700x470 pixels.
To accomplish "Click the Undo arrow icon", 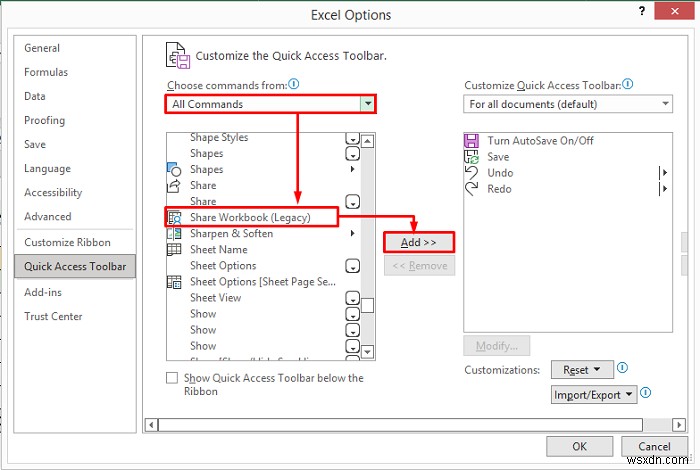I will coord(471,173).
